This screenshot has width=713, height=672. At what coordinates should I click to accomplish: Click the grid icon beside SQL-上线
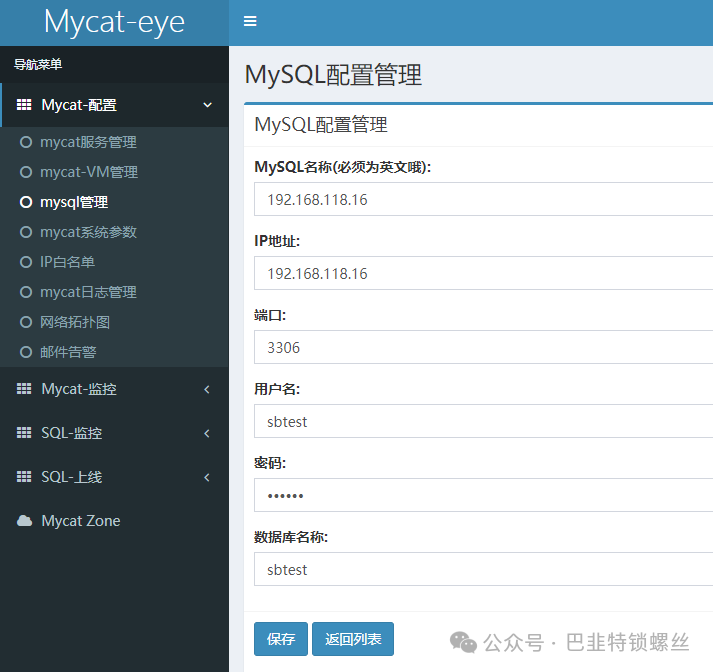tap(24, 477)
